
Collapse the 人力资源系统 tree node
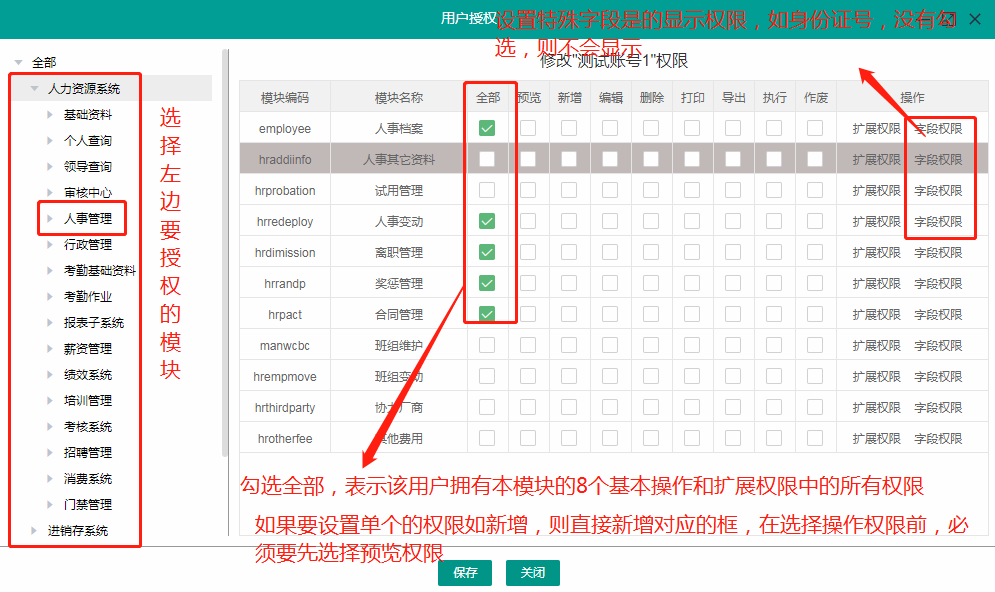pyautogui.click(x=35, y=89)
